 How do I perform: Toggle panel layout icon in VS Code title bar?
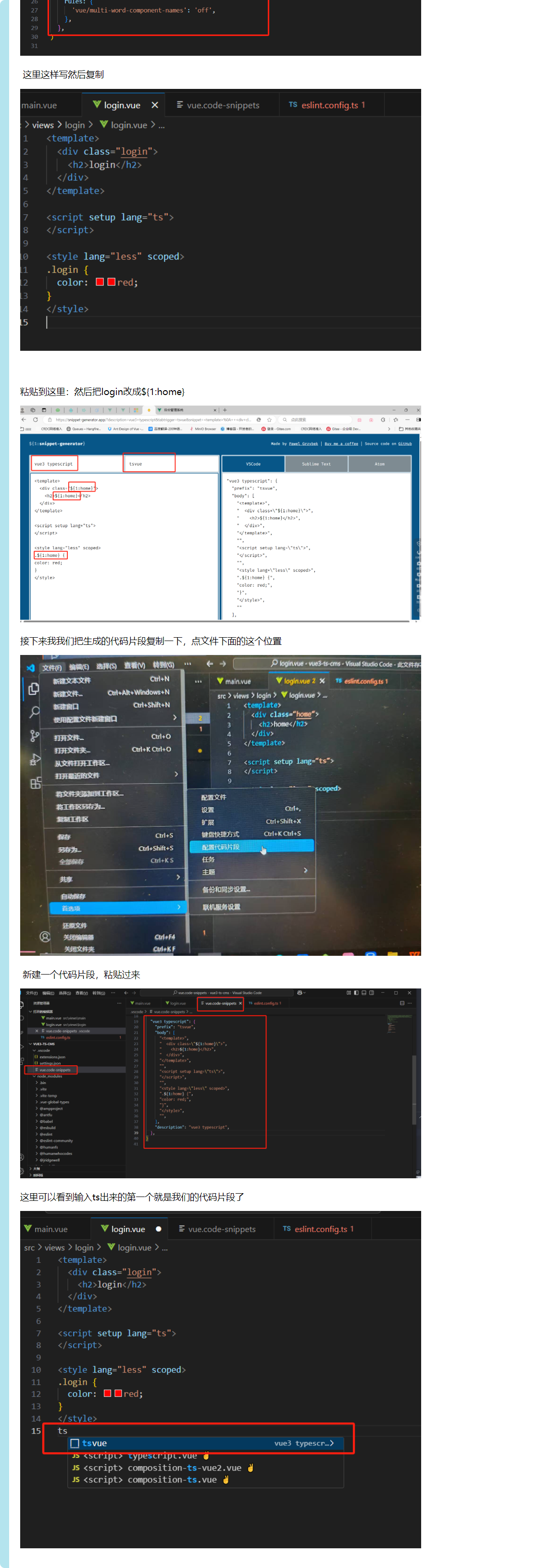pyautogui.click(x=363, y=993)
